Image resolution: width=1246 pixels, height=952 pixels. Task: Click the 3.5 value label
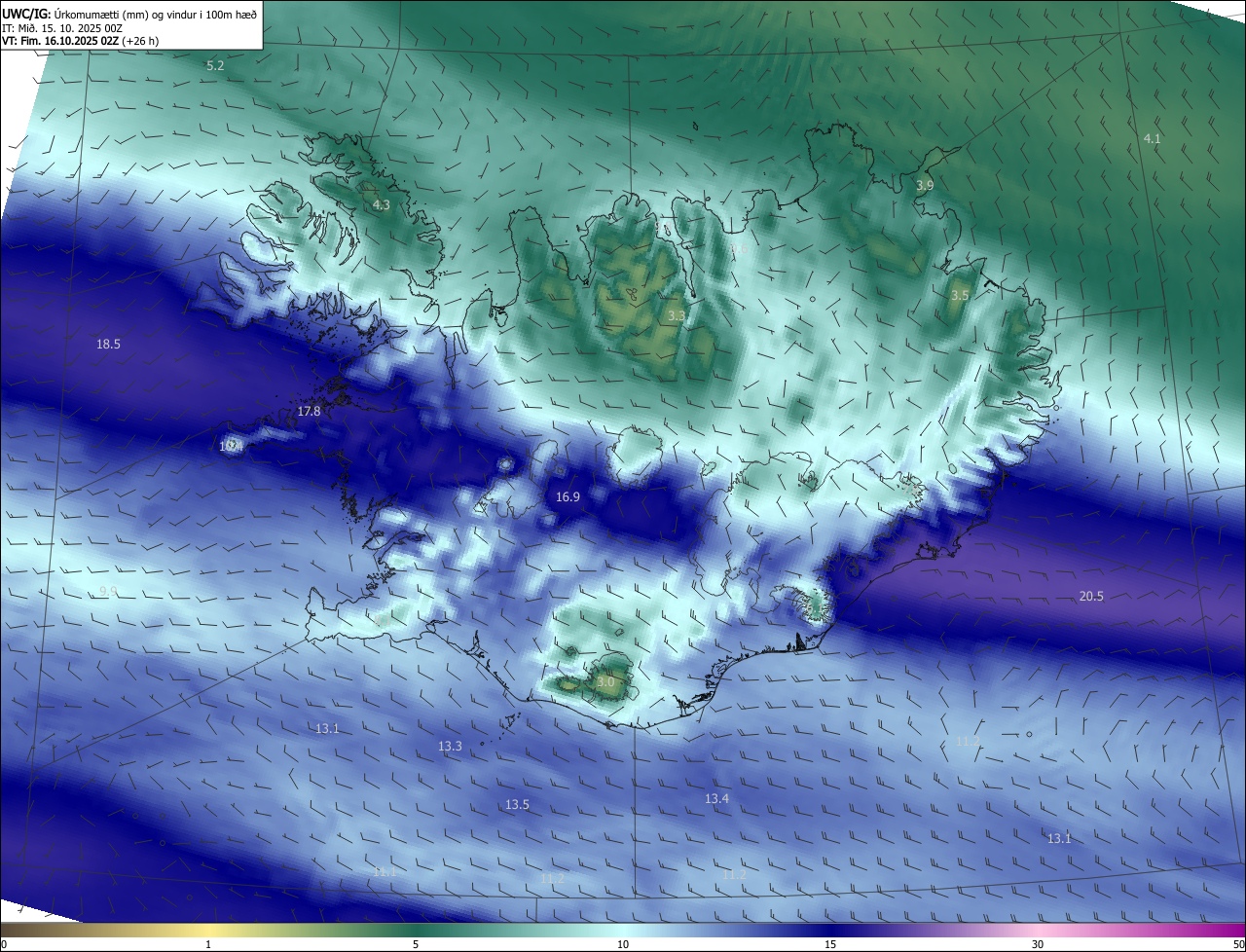tap(960, 295)
